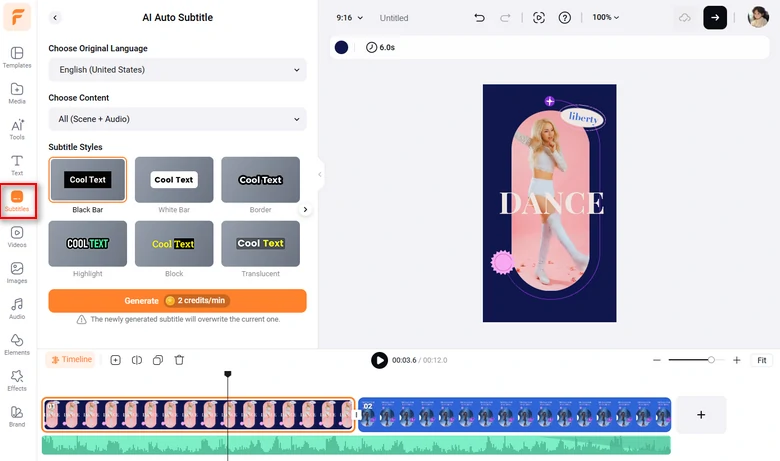
Task: Zoom out the timeline with minus icon
Action: pyautogui.click(x=657, y=360)
